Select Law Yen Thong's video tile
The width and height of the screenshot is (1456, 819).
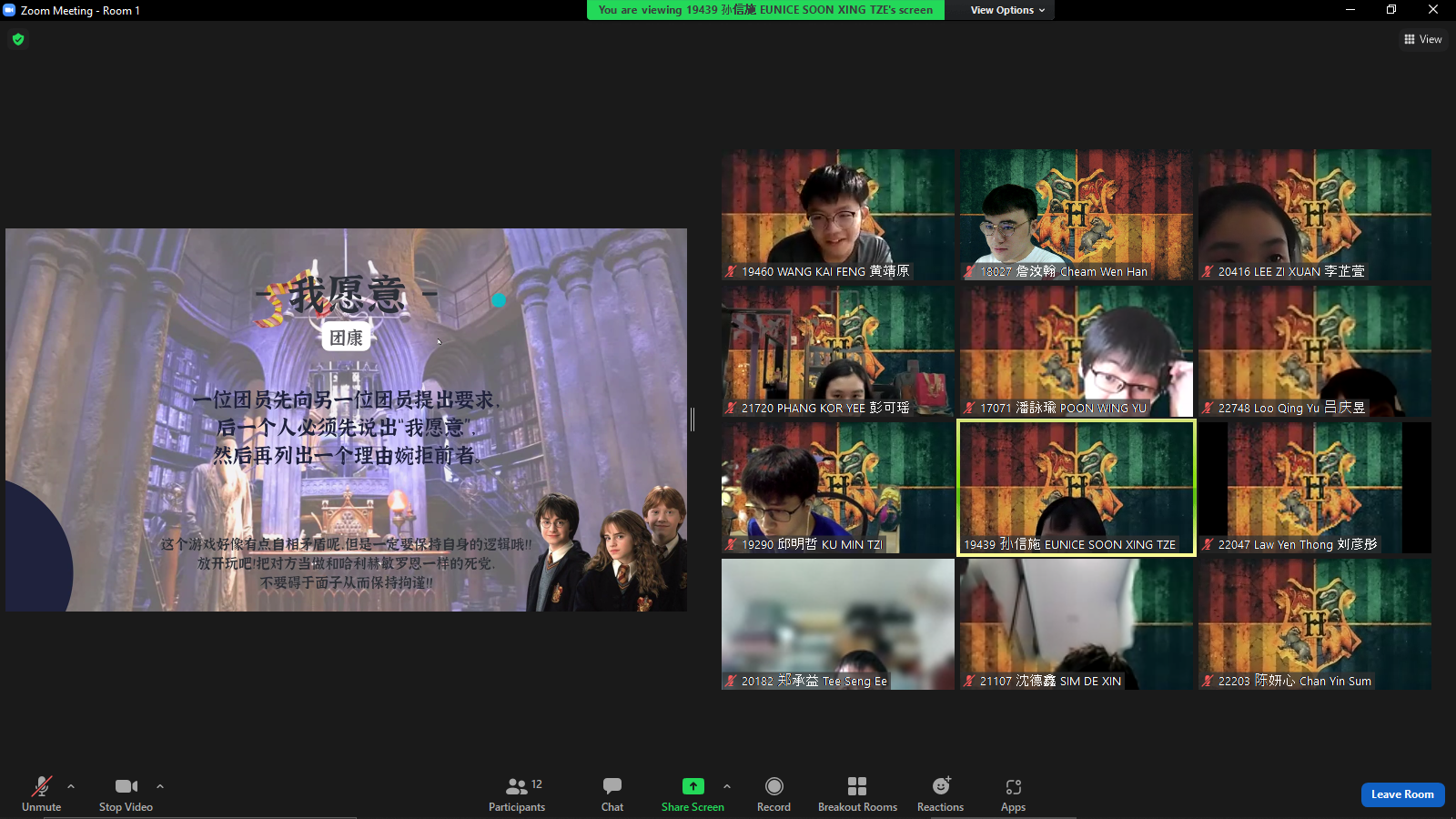tap(1315, 488)
